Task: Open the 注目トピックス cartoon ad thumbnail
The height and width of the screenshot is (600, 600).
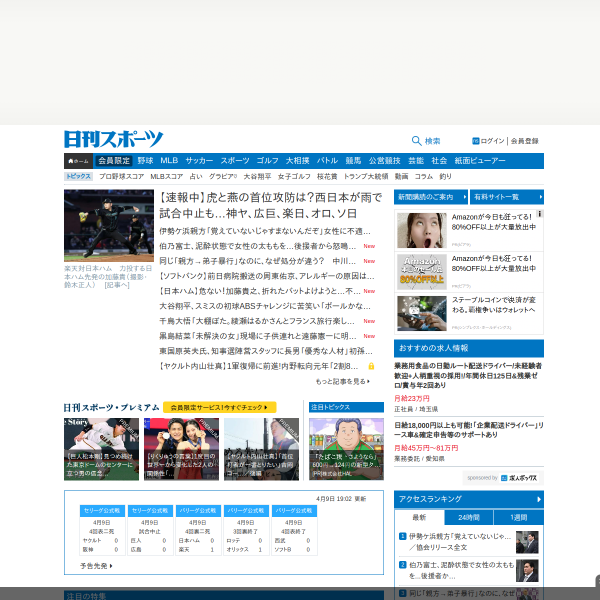Action: (x=346, y=449)
